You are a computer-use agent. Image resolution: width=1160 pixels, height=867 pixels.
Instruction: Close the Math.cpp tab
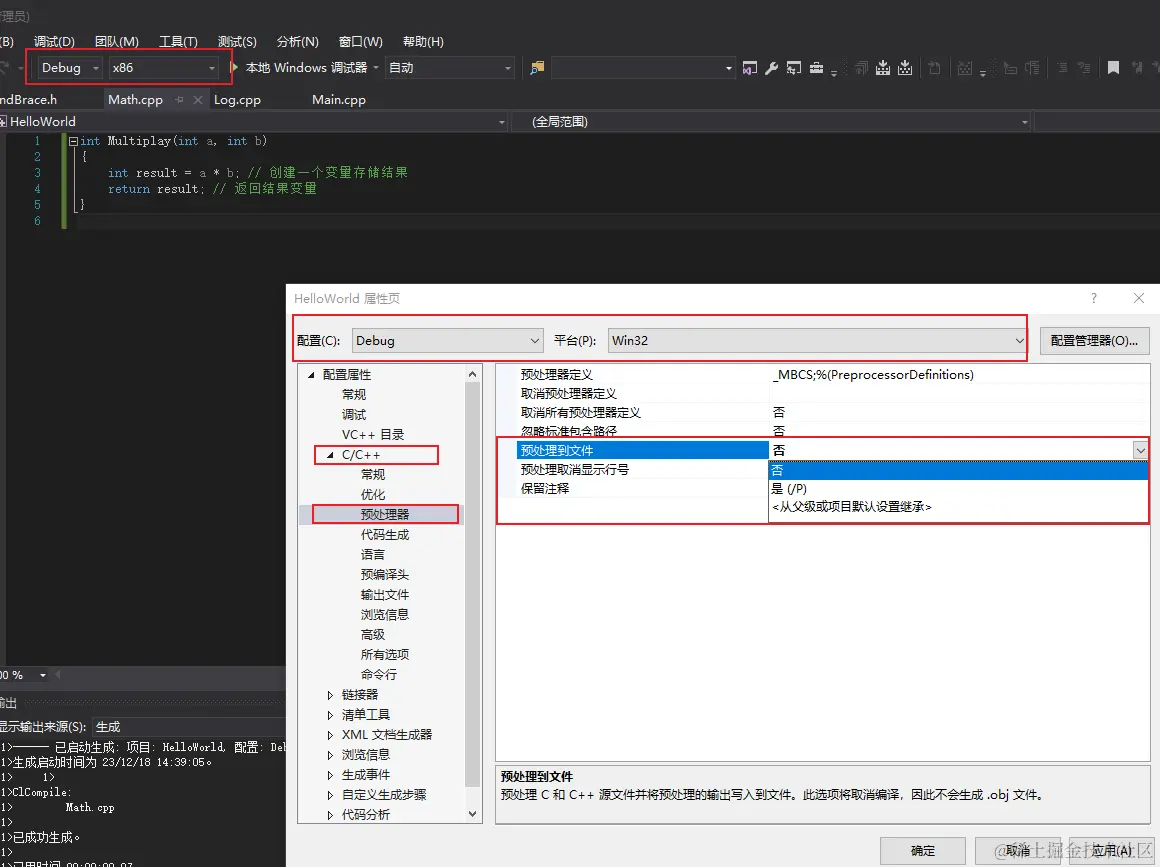(198, 99)
